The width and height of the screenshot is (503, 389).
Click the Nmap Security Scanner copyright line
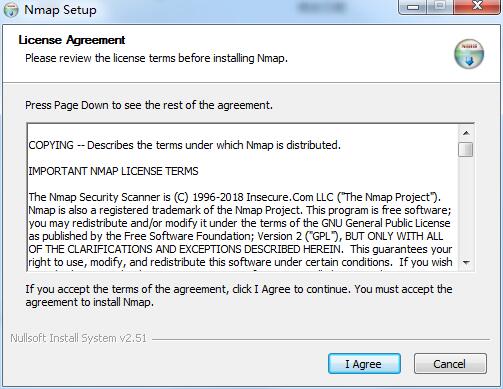[235, 197]
